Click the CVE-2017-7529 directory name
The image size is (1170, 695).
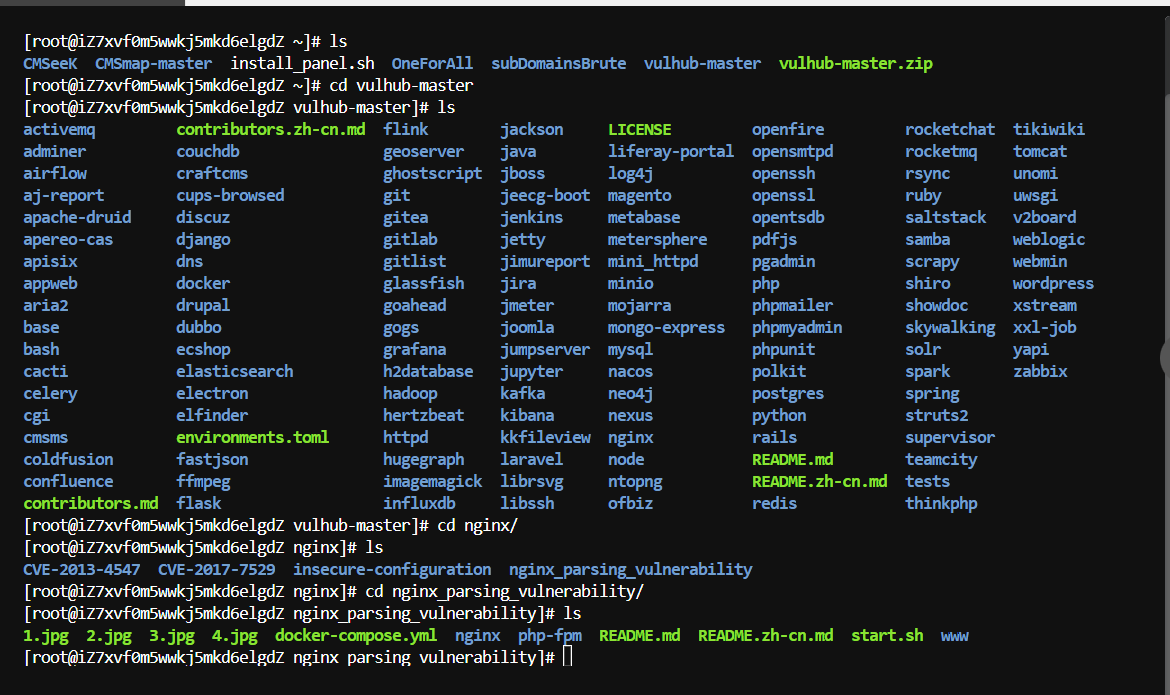(x=216, y=570)
